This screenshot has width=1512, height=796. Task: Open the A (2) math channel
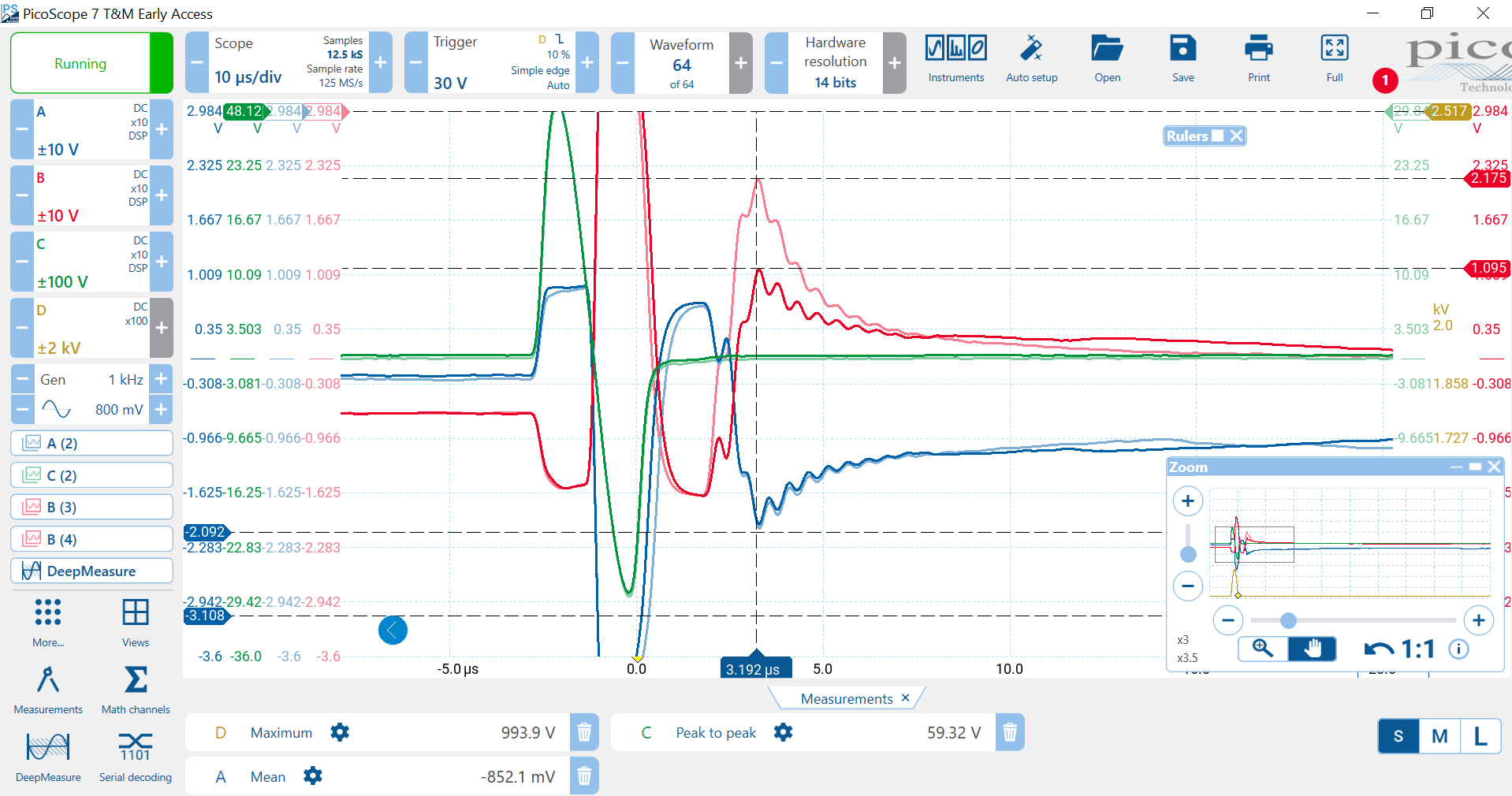[x=91, y=443]
